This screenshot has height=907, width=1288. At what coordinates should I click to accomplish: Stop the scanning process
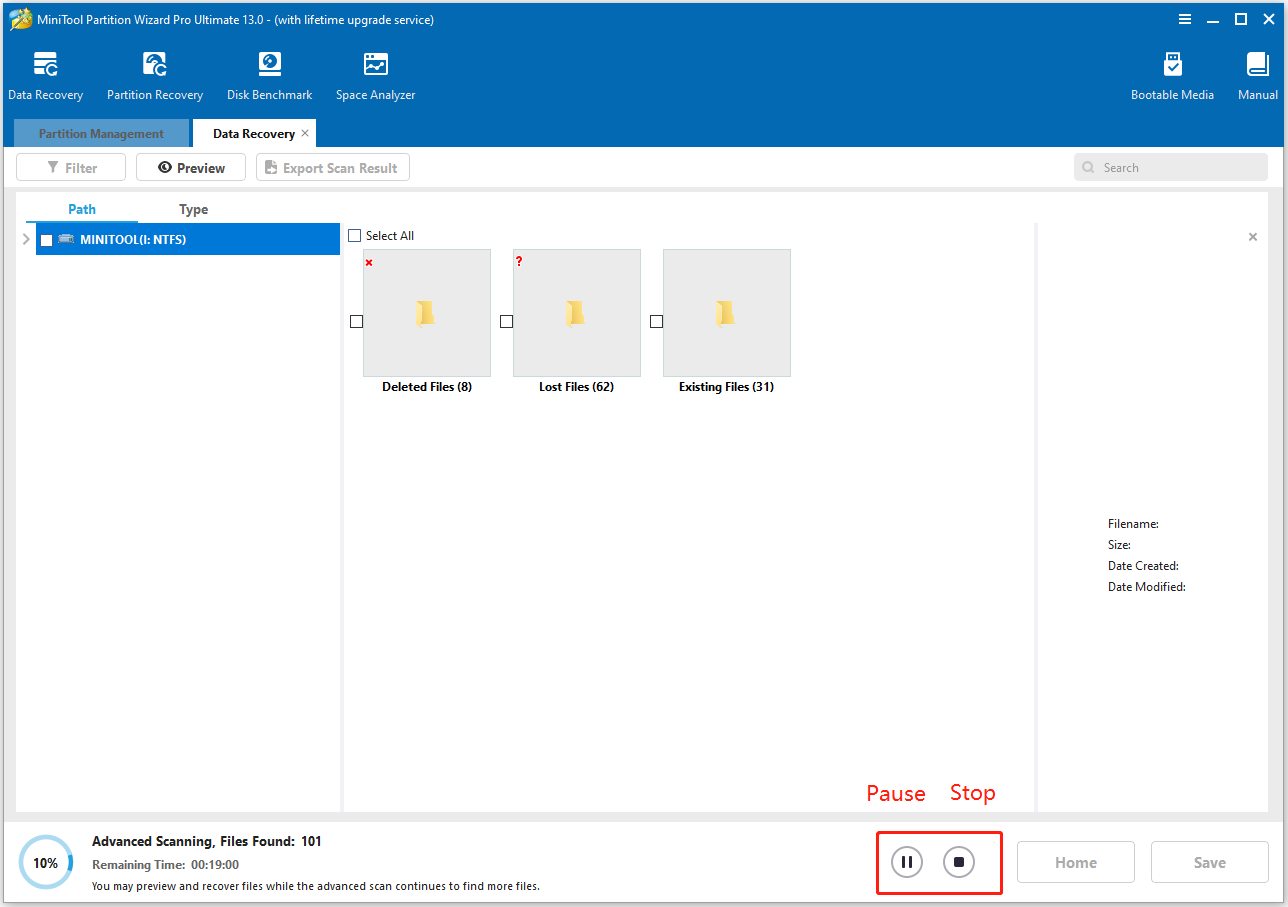tap(959, 861)
